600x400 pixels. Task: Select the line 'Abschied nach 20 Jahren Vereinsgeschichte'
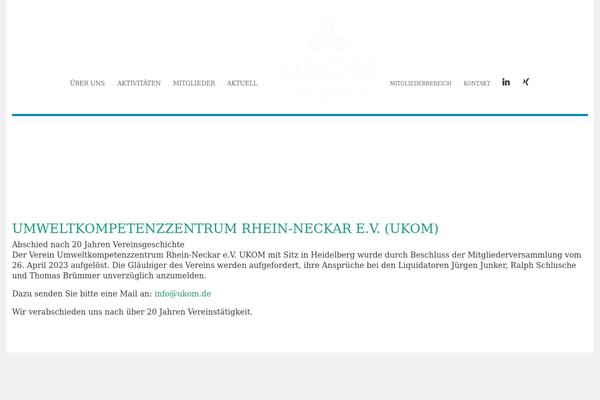[x=98, y=244]
